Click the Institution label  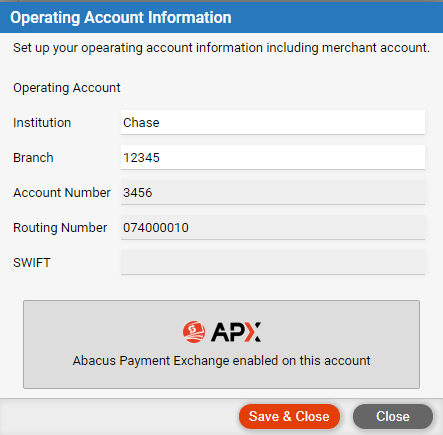[x=42, y=123]
